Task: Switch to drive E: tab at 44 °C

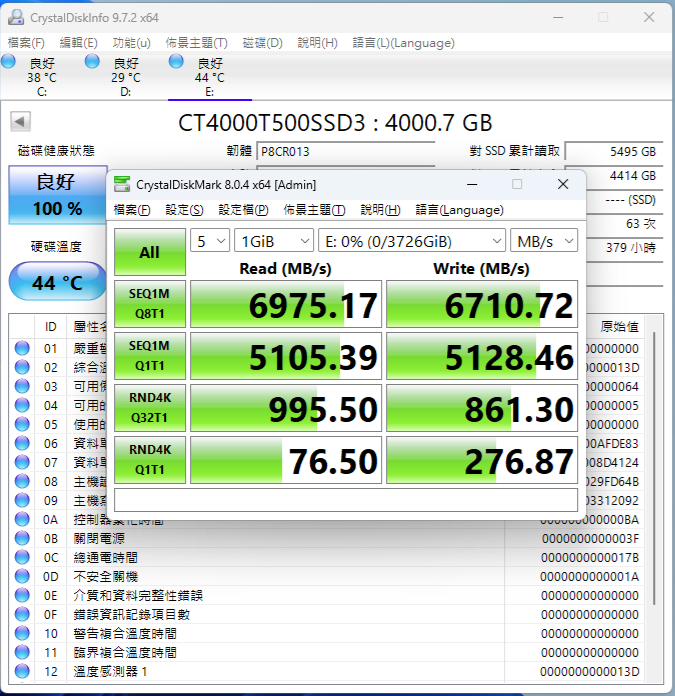Action: tap(210, 75)
